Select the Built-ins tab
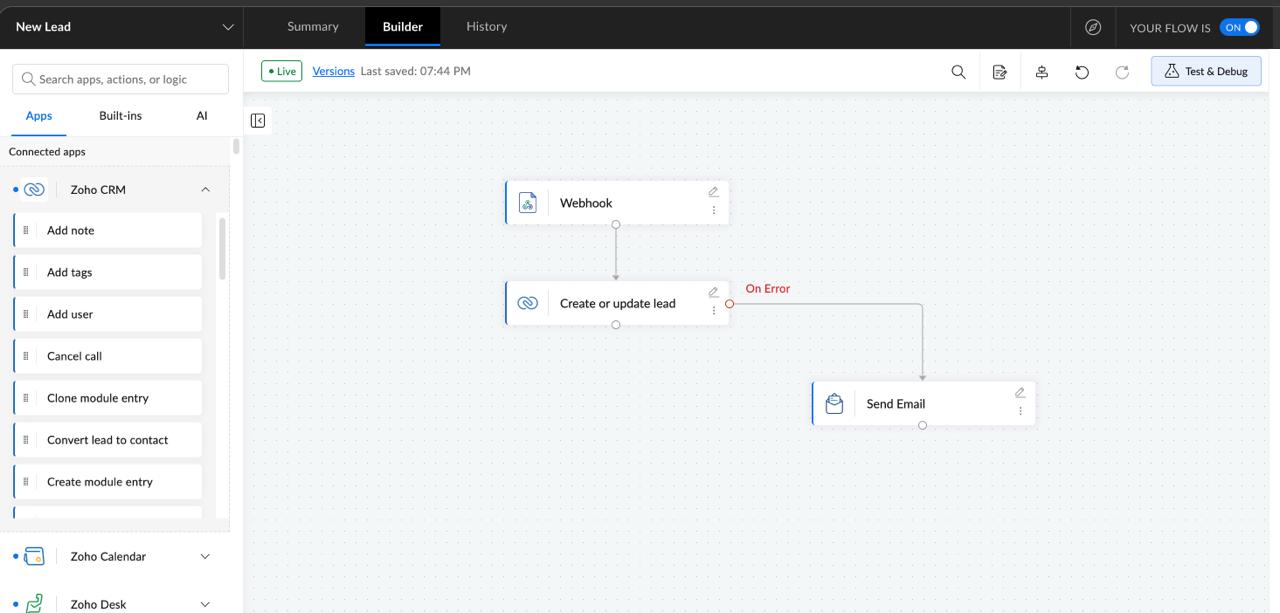 pos(120,116)
